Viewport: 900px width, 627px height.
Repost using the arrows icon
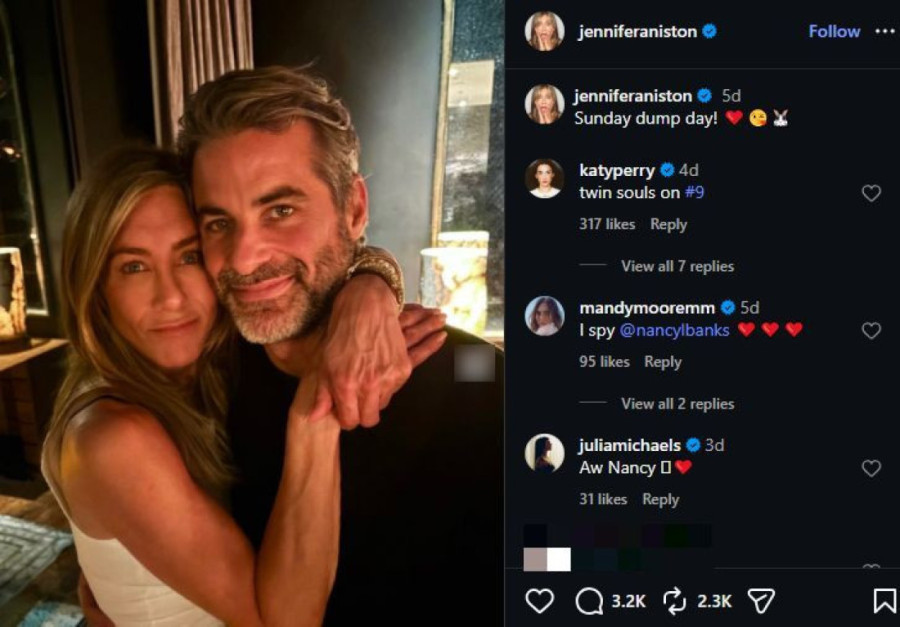point(675,600)
